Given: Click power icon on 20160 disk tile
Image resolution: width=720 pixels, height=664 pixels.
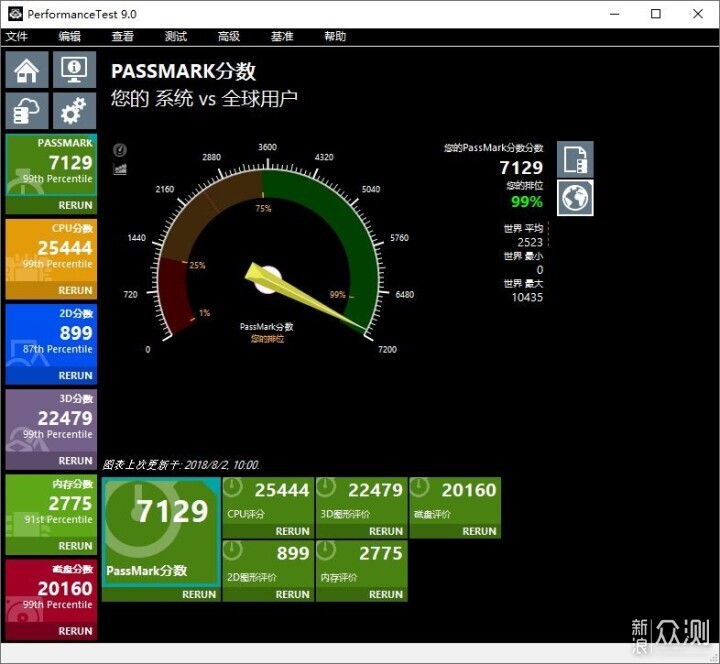Looking at the screenshot, I should click(419, 487).
